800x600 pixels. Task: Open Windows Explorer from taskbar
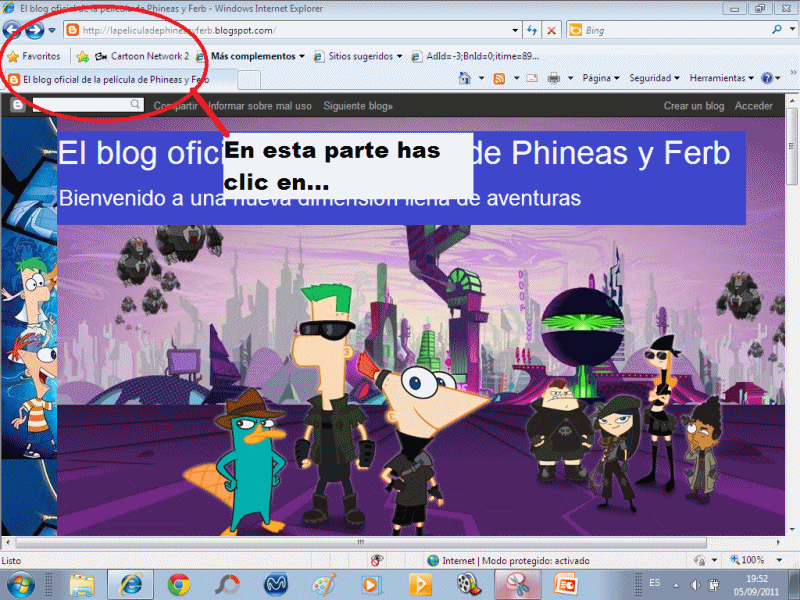coord(82,585)
